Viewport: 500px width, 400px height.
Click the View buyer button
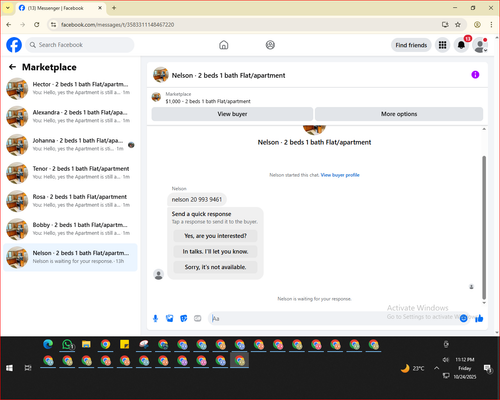(x=232, y=114)
